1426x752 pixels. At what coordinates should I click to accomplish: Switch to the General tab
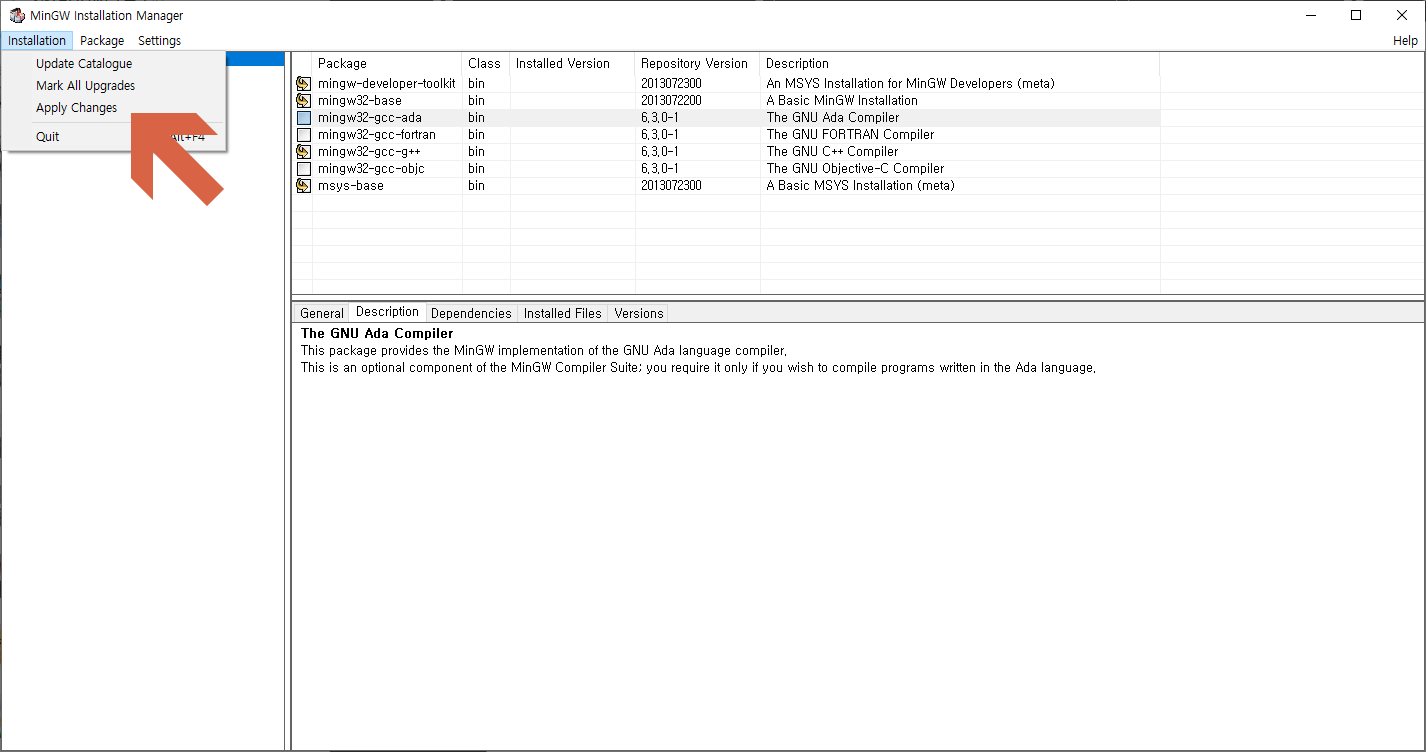322,313
